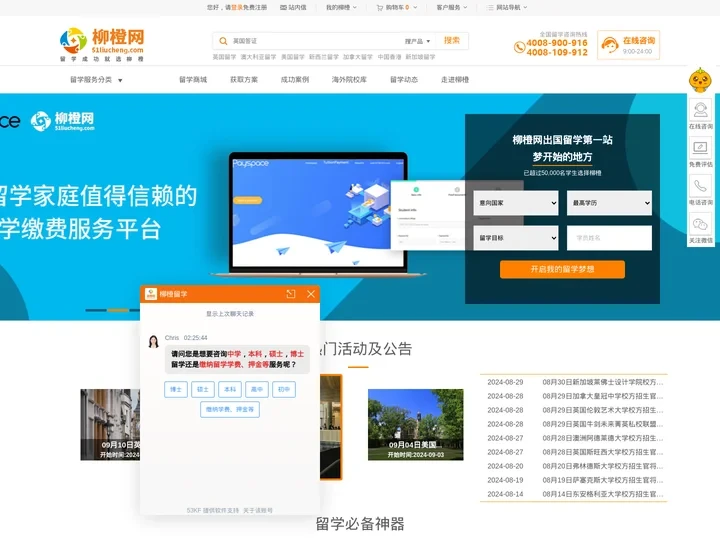Expand the 网站导航 dropdown
720x540 pixels.
pos(525,7)
